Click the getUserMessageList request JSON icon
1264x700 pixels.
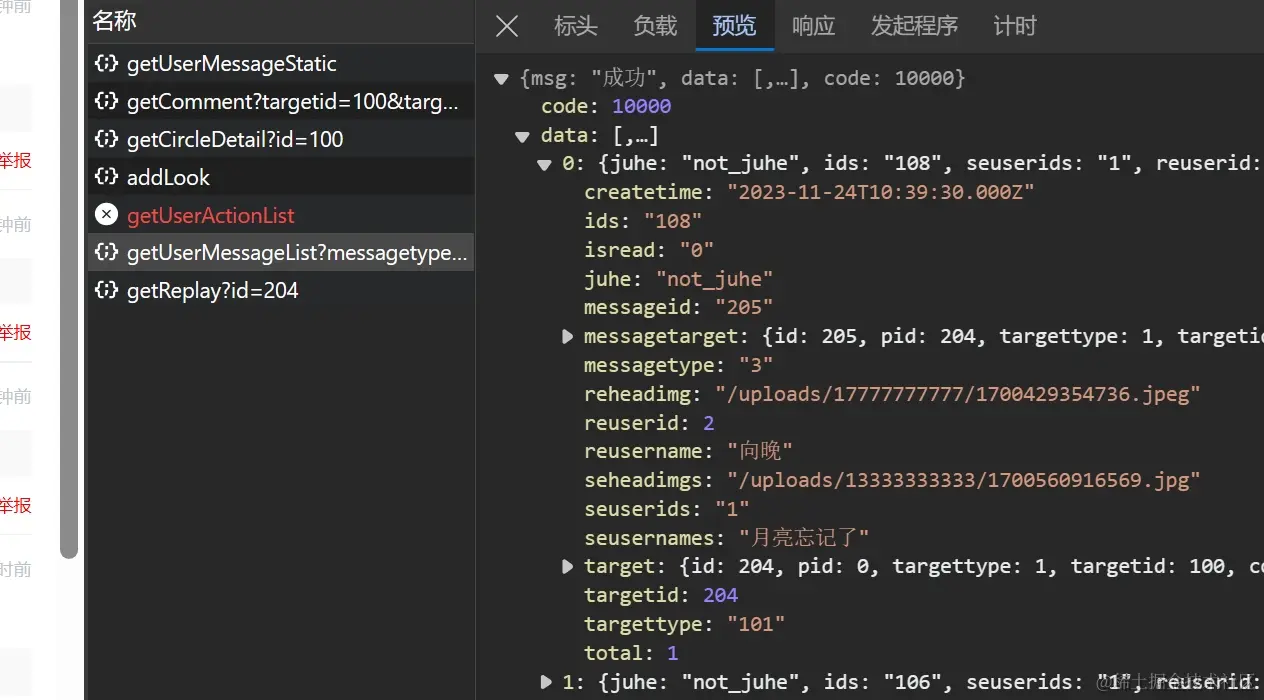106,253
